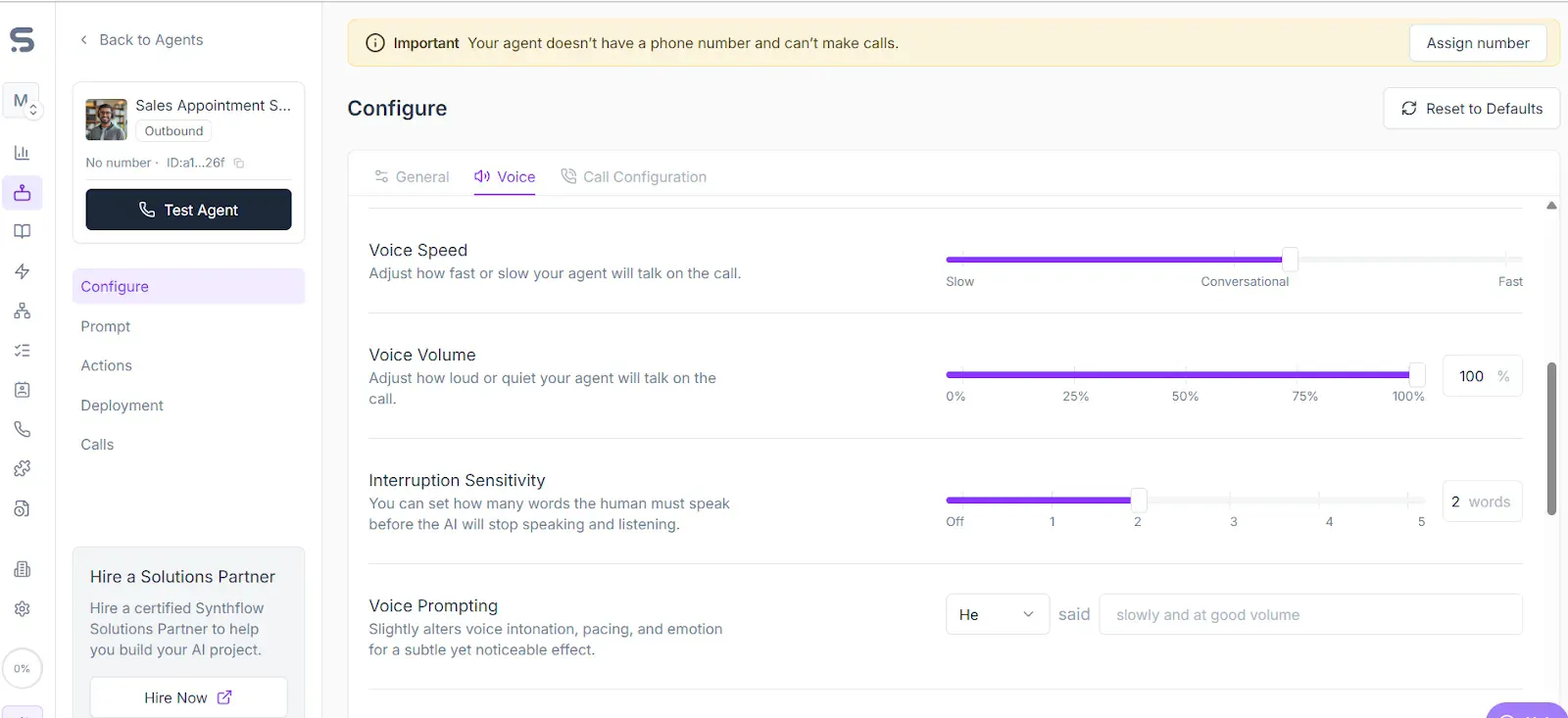Open the phone numbers sidebar icon
Image resolution: width=1568 pixels, height=718 pixels.
coord(22,429)
